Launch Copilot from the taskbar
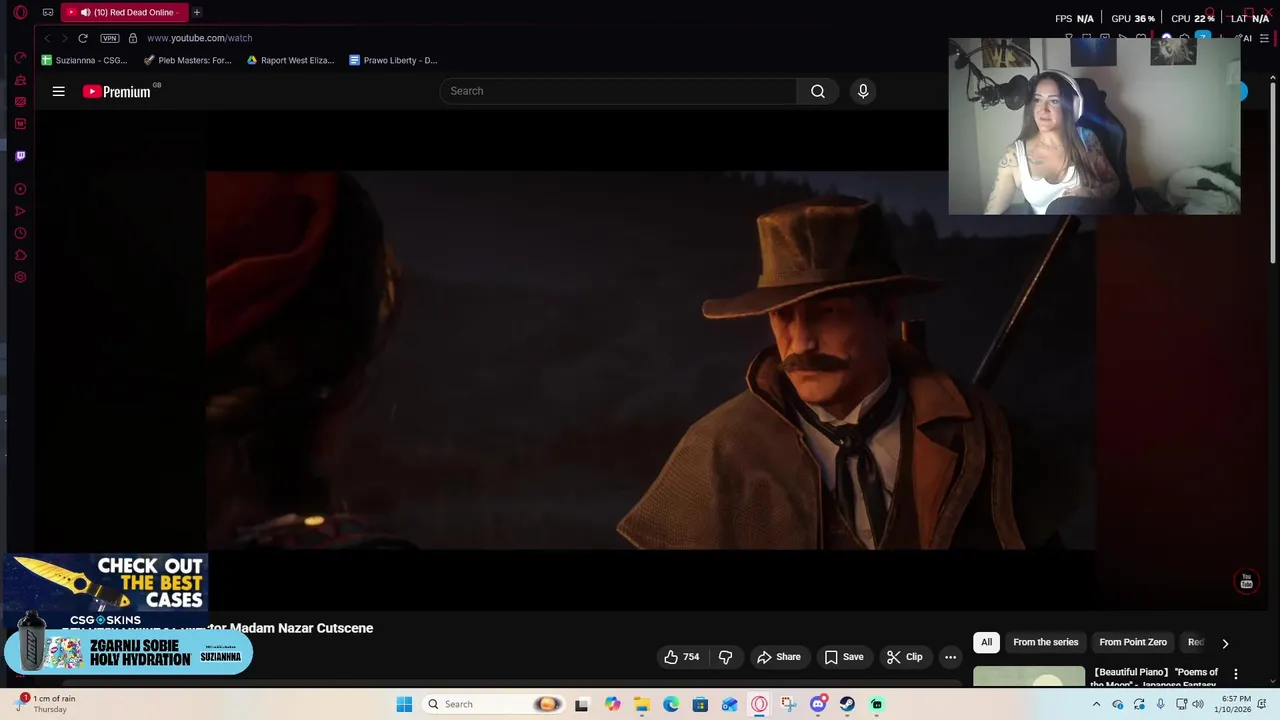 click(x=612, y=704)
